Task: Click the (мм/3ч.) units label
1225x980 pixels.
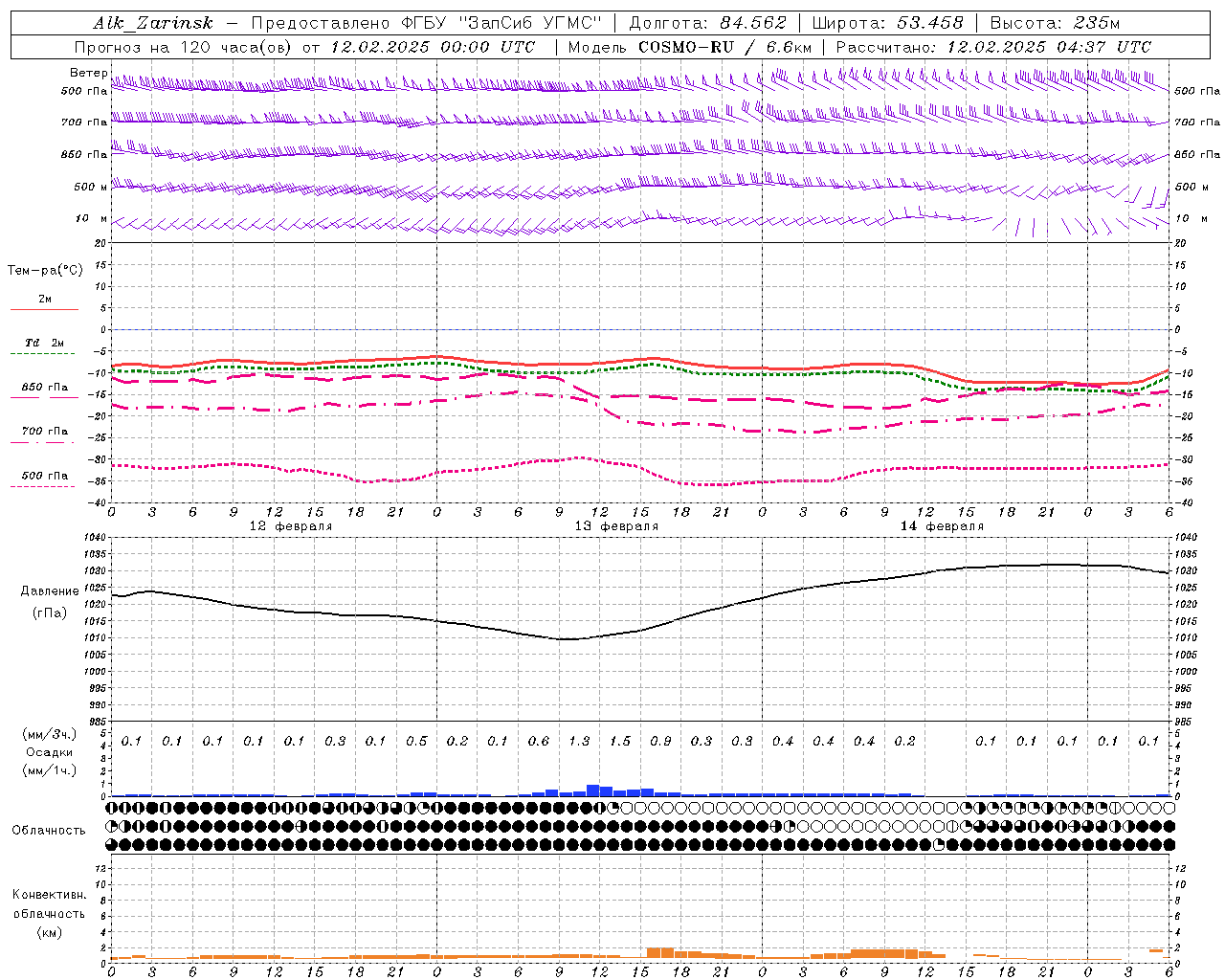Action: [50, 734]
